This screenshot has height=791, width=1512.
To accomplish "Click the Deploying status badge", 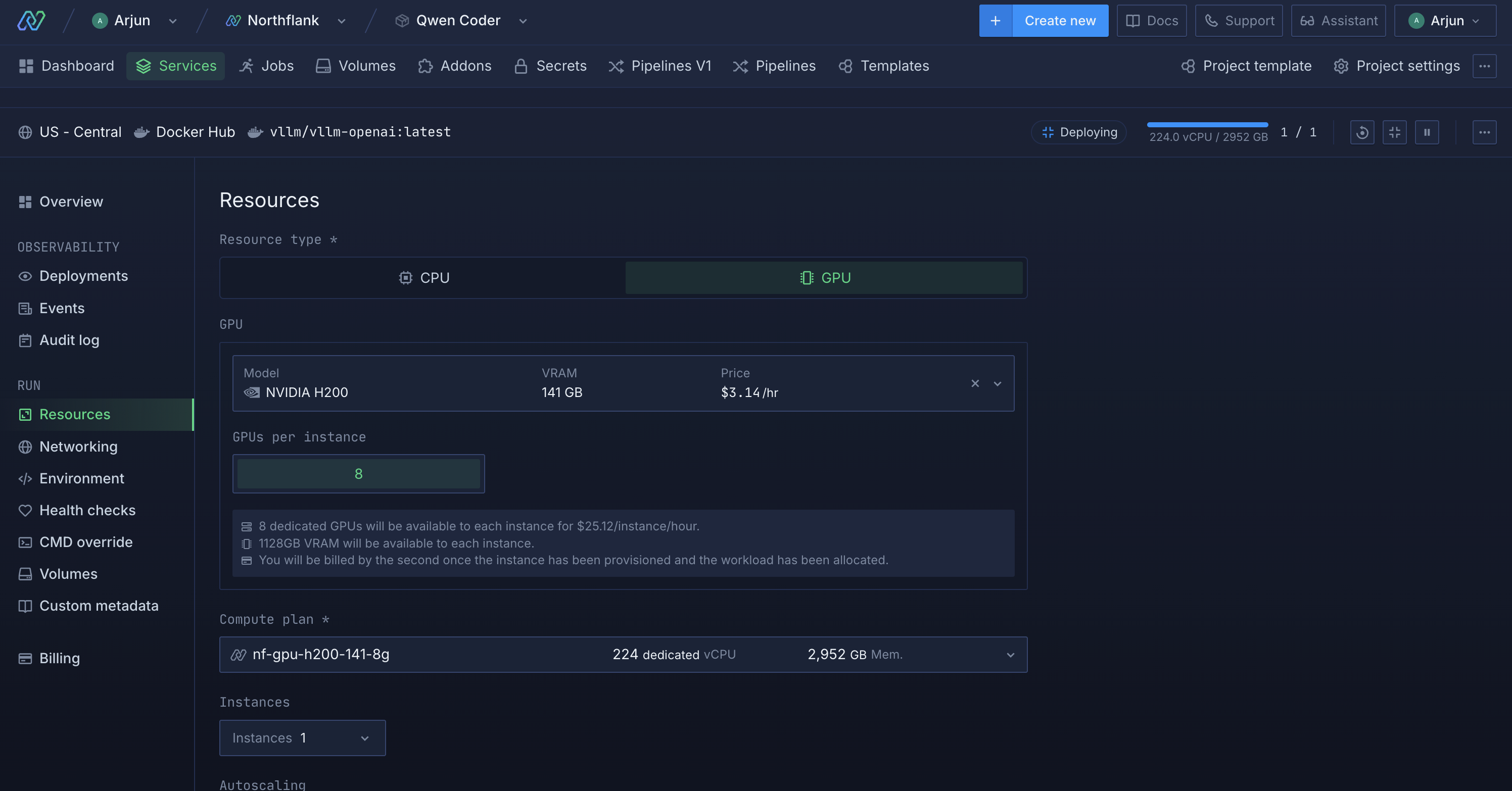I will pyautogui.click(x=1079, y=132).
